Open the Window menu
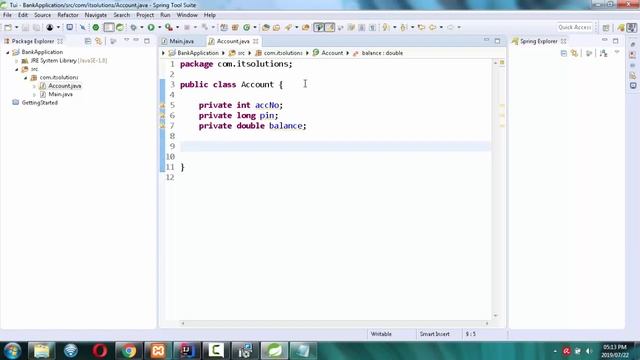Screen dimensions: 640x360 [x=187, y=15]
